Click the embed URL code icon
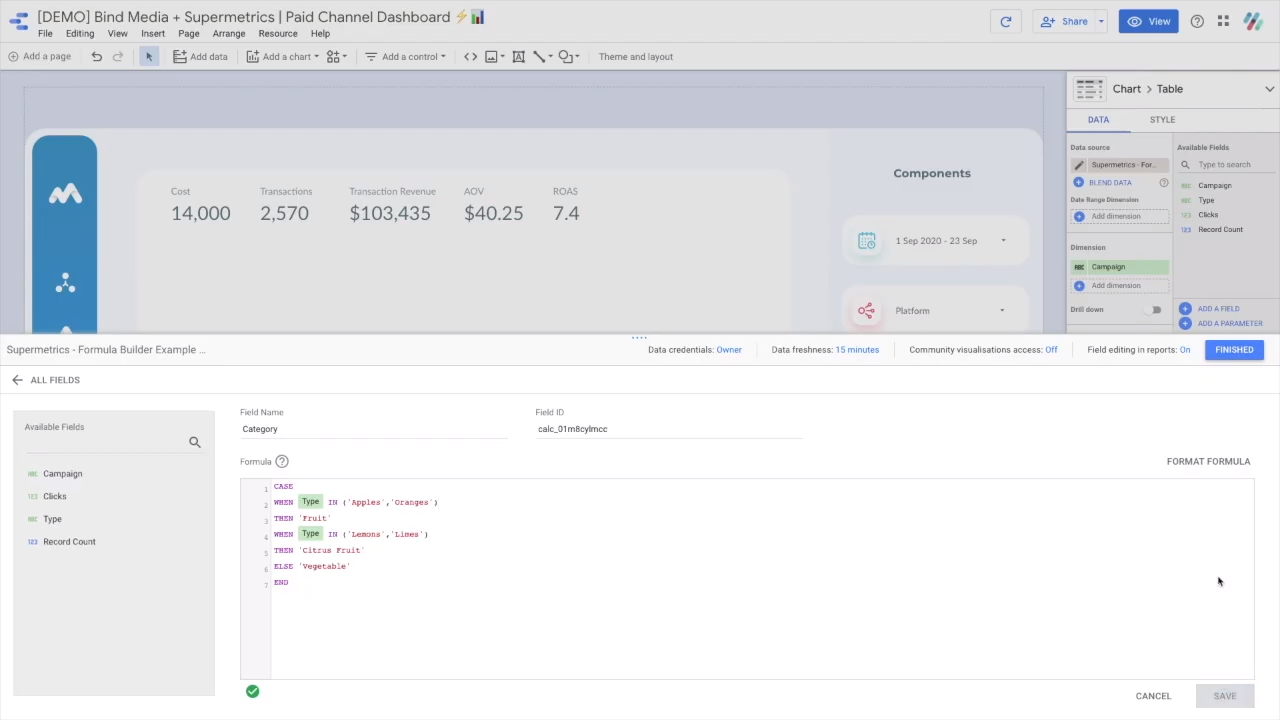1280x720 pixels. pos(470,57)
